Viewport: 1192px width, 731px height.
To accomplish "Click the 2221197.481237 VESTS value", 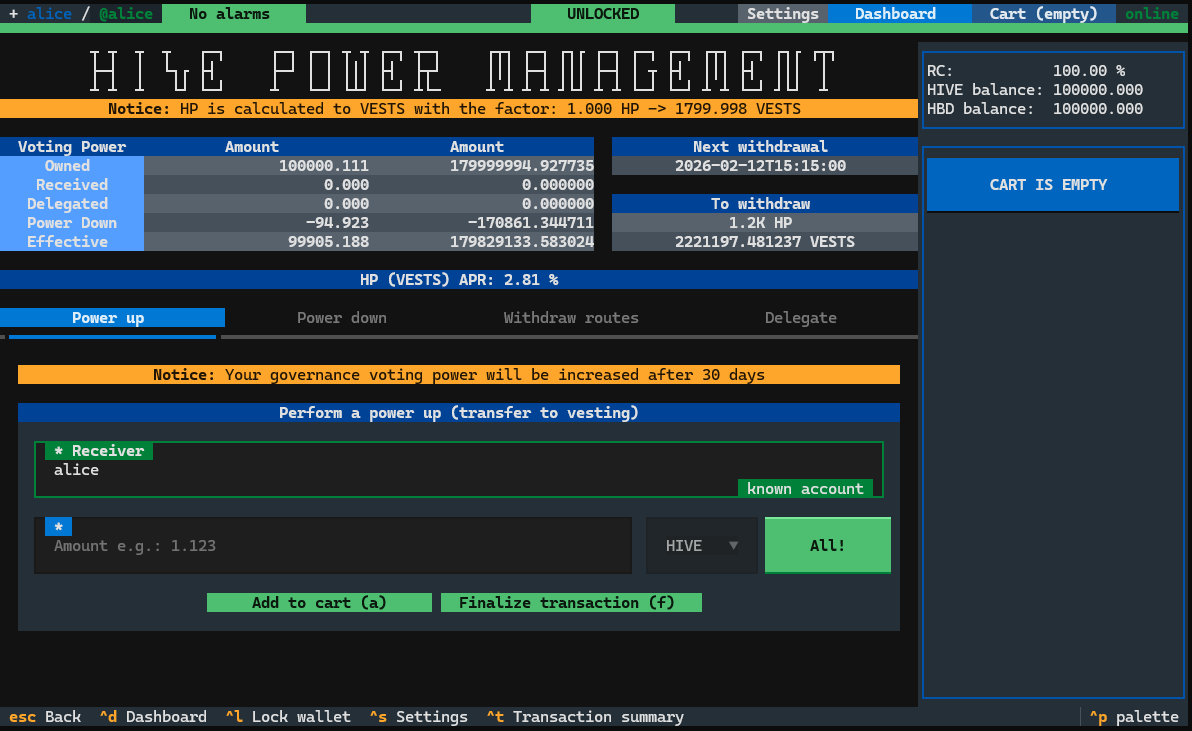I will pos(765,242).
